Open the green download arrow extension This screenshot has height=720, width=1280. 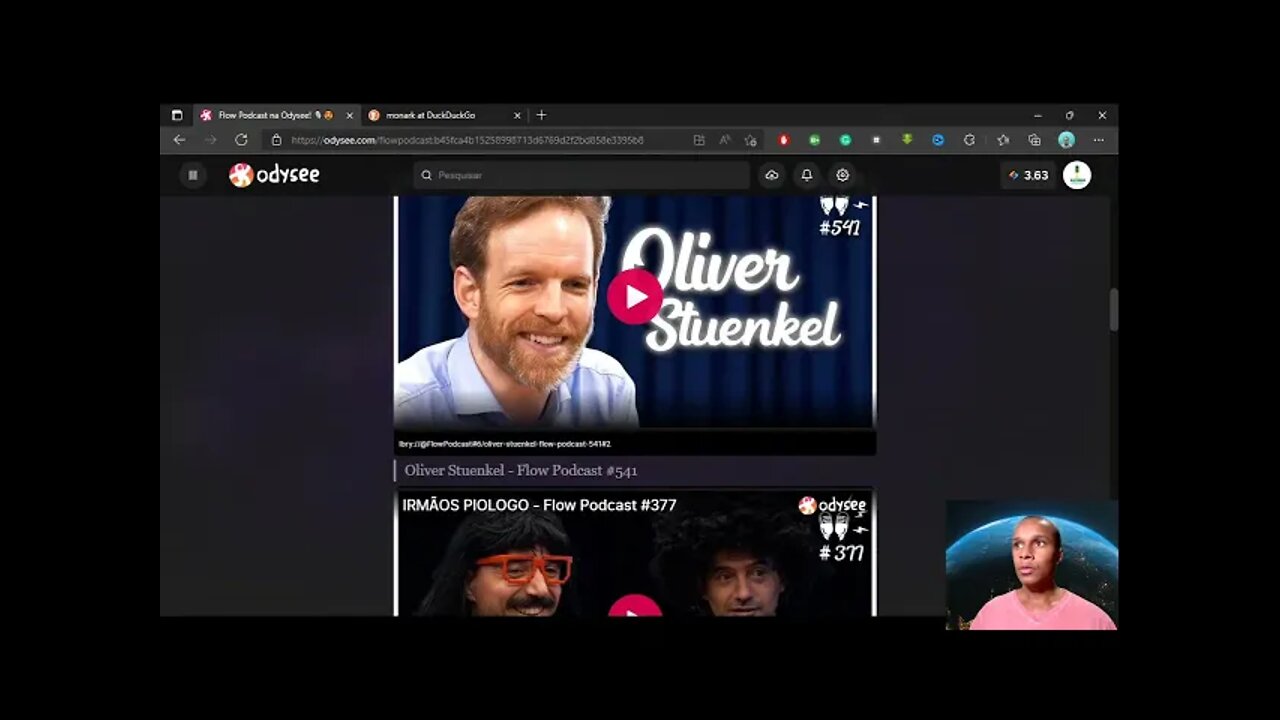click(907, 140)
